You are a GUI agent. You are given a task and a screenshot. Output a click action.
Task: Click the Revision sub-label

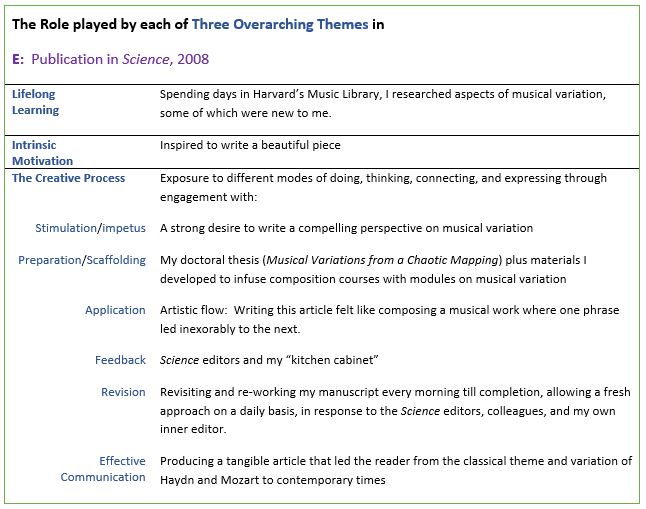point(123,392)
